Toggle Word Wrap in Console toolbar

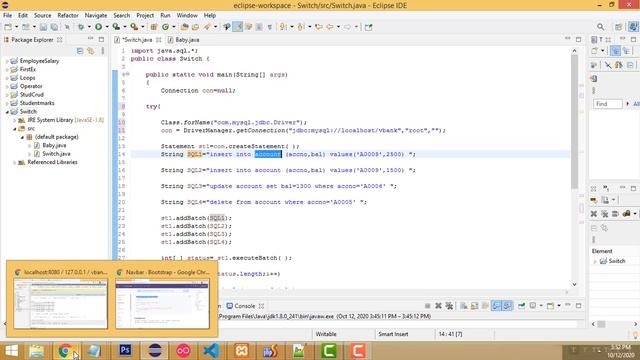[485, 306]
